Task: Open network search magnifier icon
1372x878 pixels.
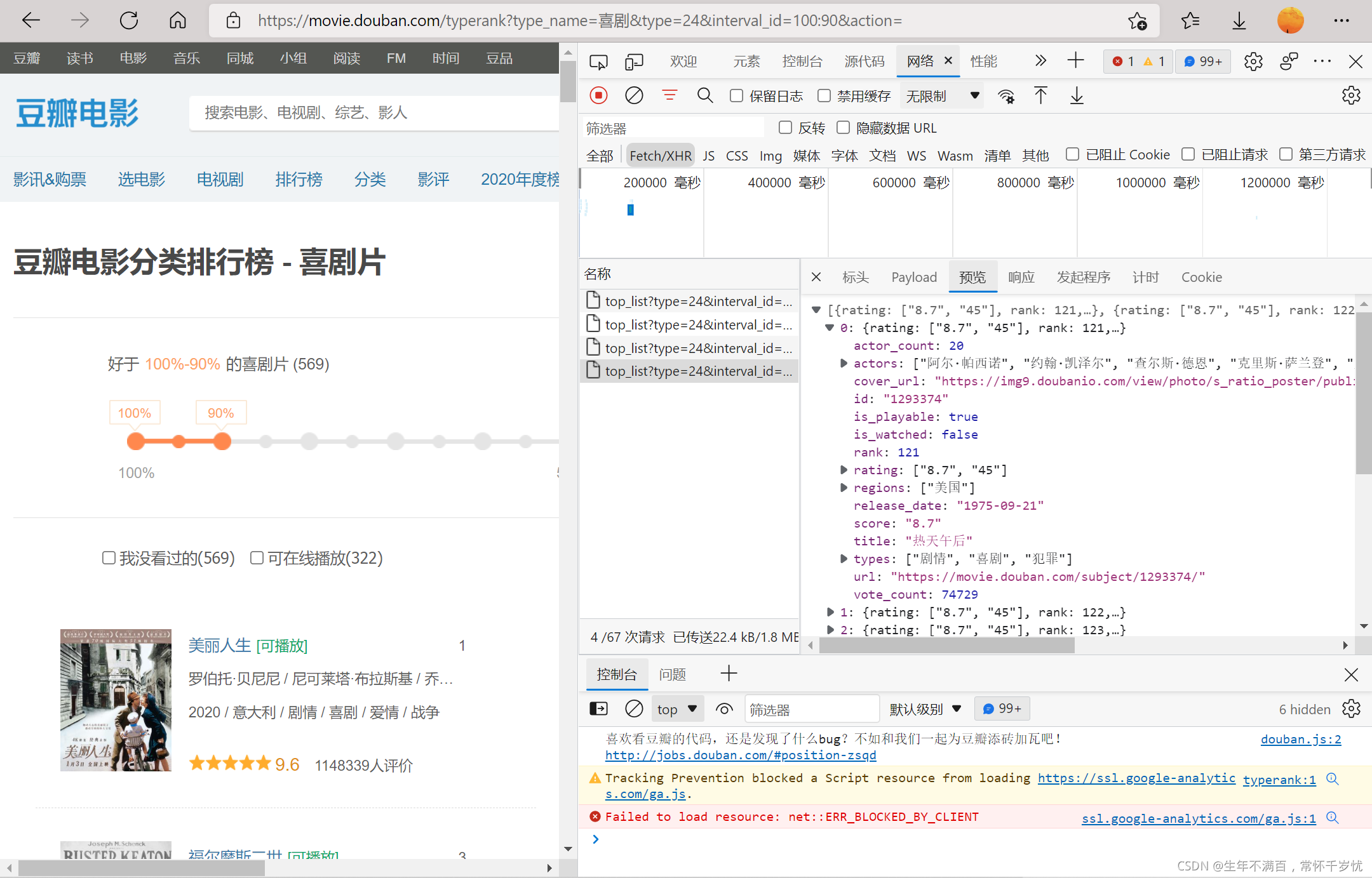Action: (705, 96)
